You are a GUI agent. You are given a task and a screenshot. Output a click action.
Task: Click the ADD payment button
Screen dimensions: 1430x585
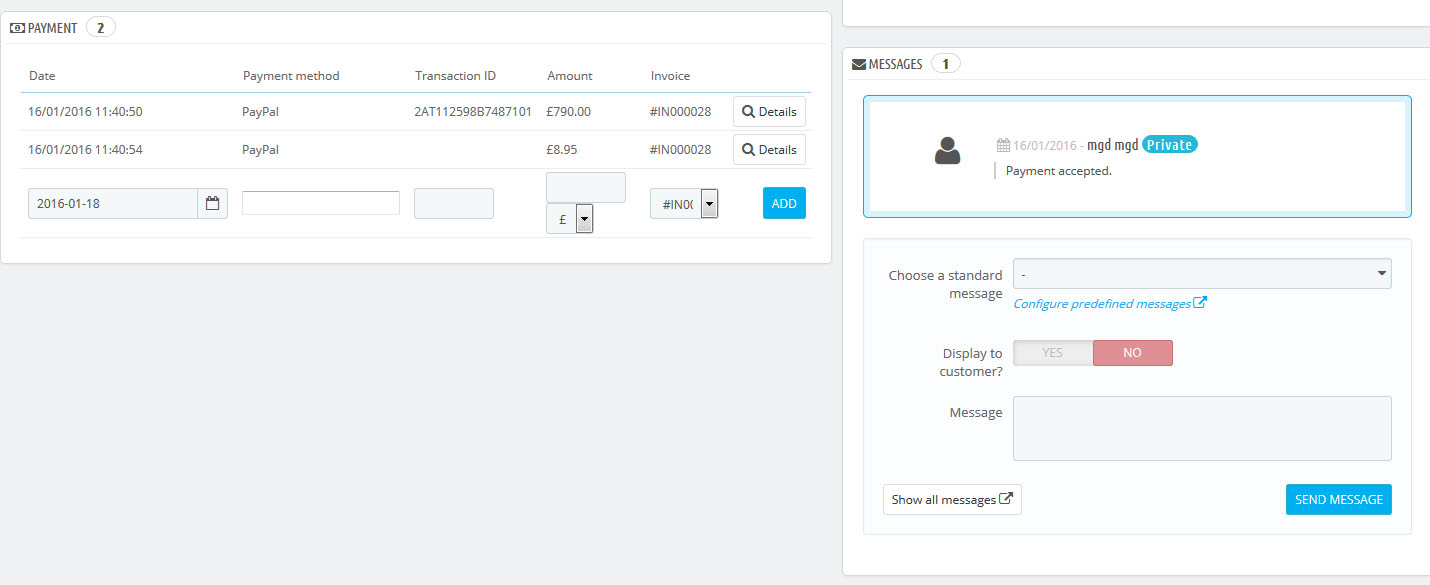click(784, 203)
